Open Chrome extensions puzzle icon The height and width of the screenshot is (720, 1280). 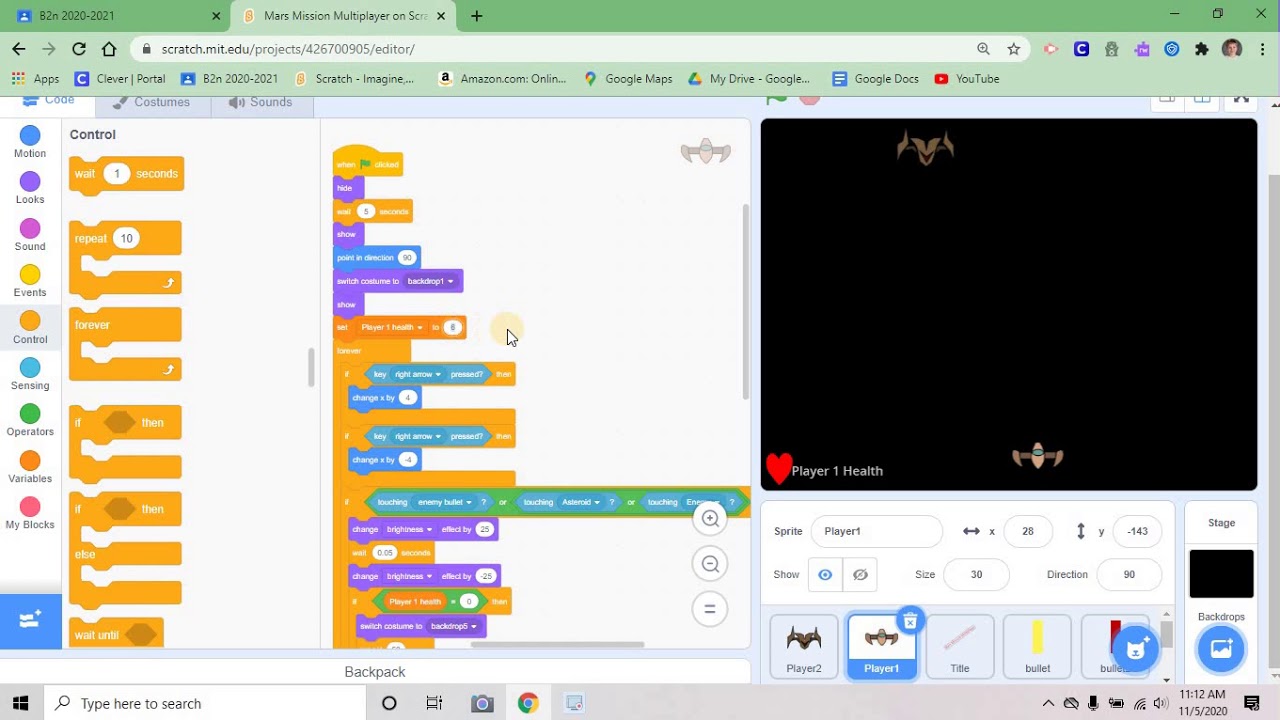[1202, 48]
